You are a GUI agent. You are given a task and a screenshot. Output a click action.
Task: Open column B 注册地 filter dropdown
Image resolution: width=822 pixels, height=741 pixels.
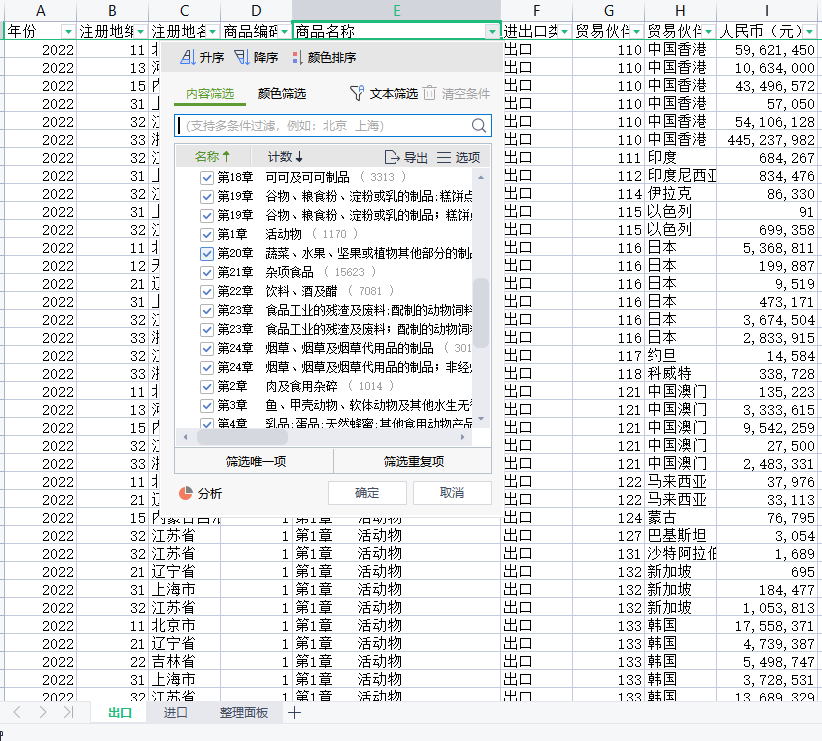140,32
